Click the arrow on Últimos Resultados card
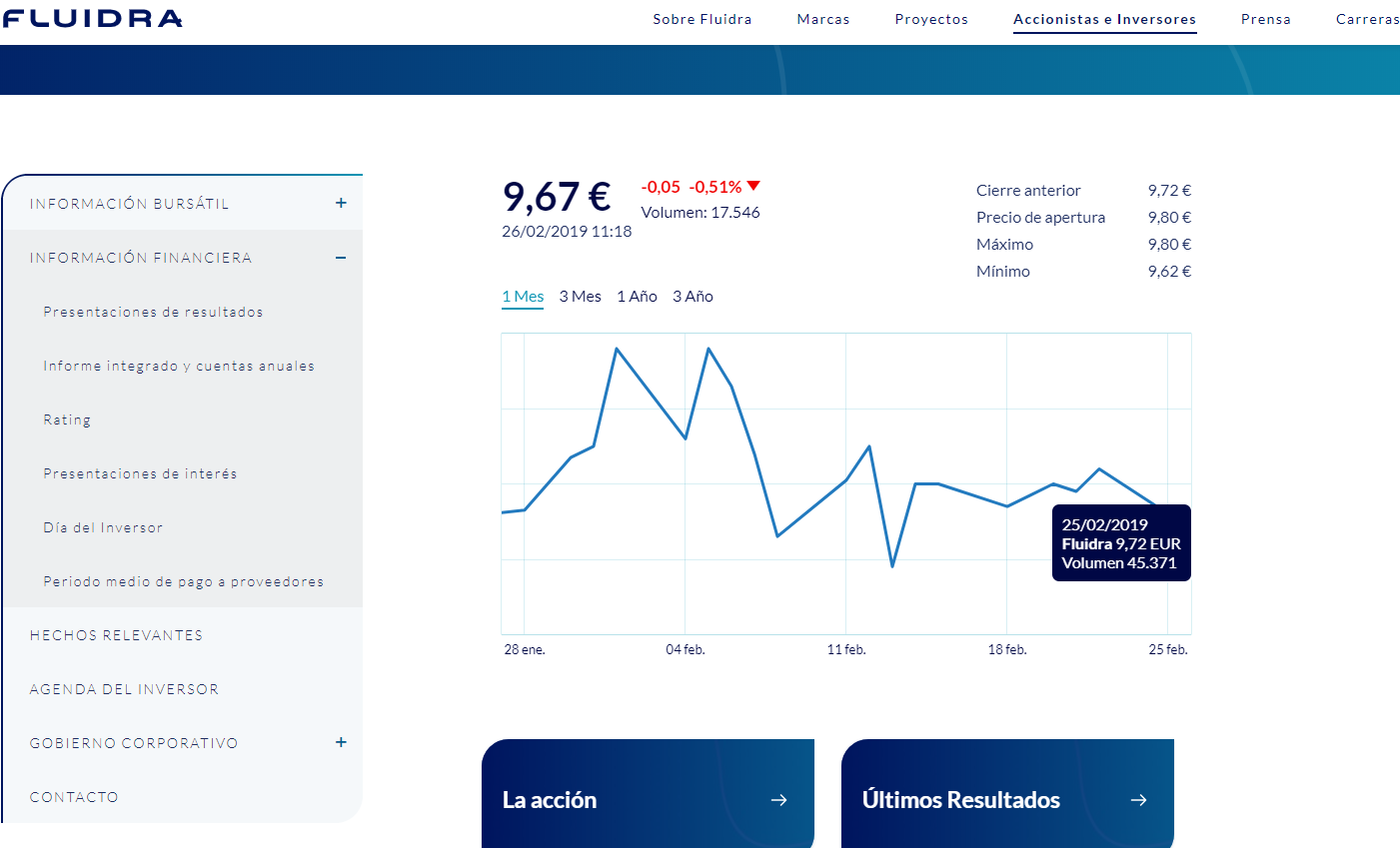 (x=1138, y=800)
